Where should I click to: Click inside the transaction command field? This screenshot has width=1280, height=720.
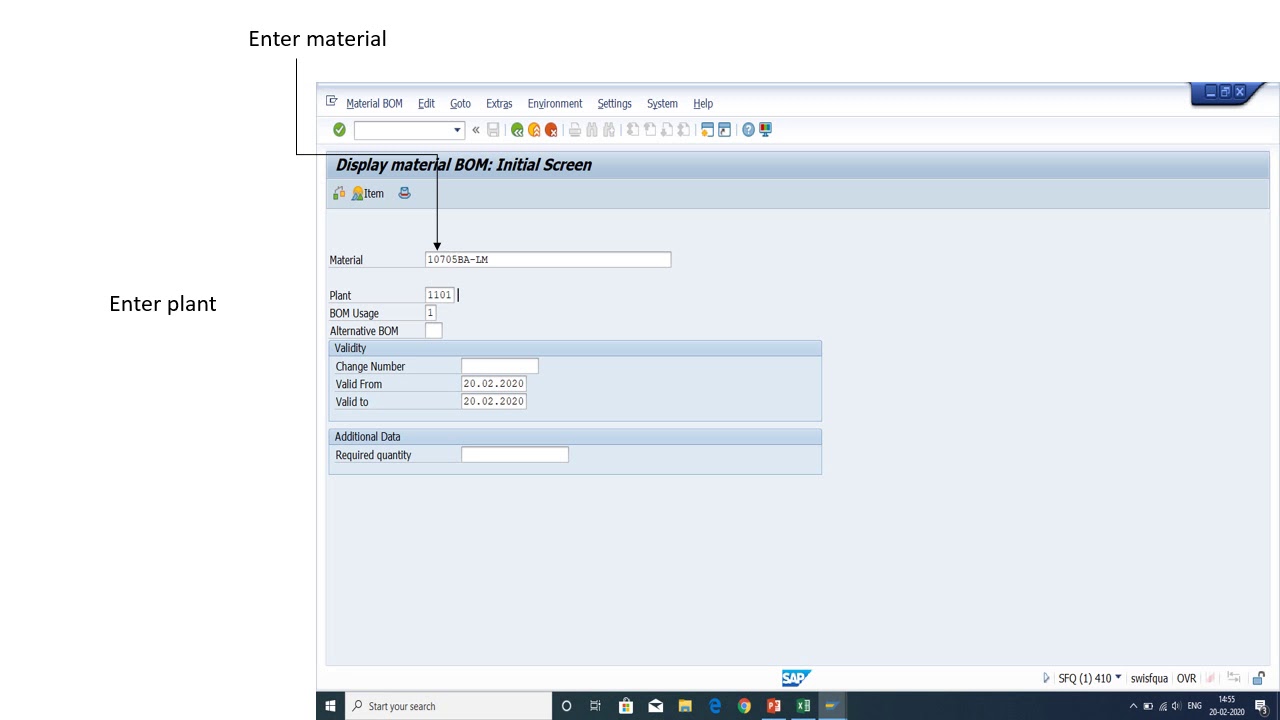(403, 130)
